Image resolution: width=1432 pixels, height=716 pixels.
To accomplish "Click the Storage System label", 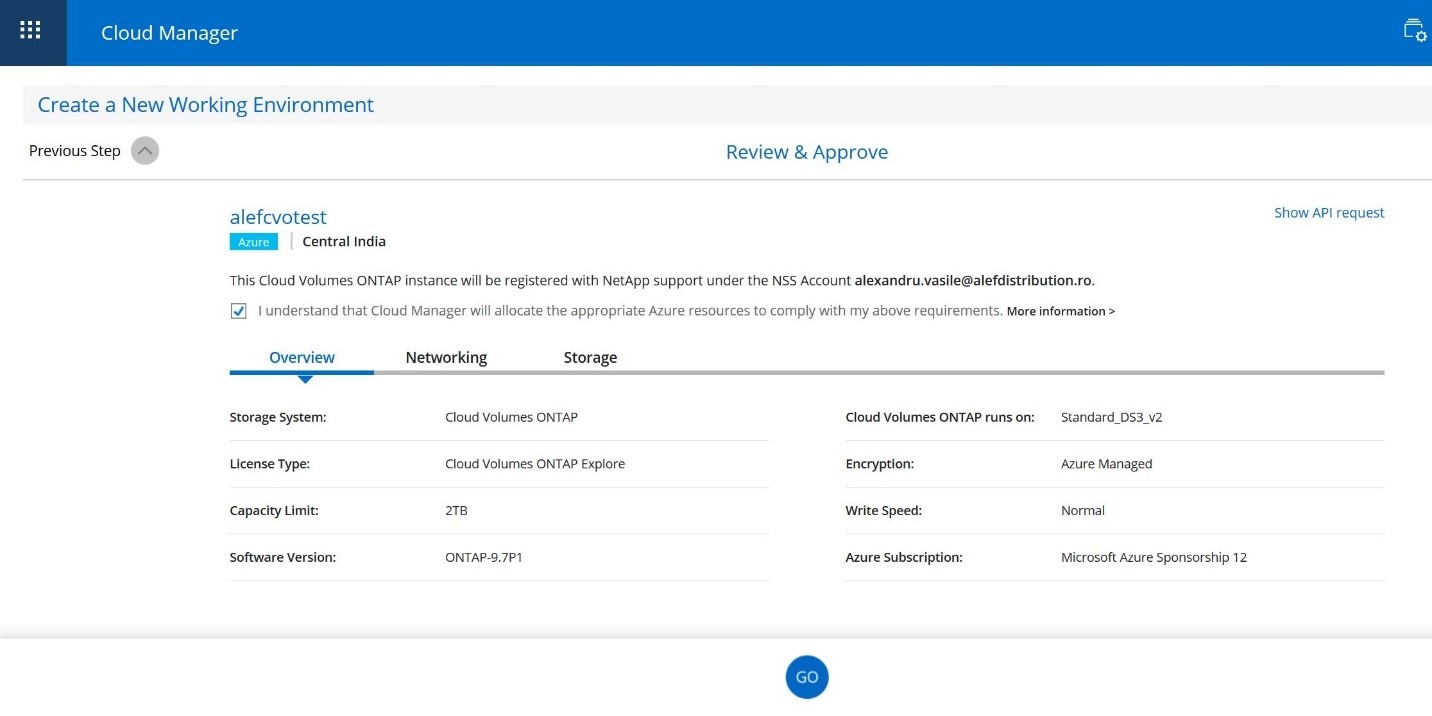I will (x=278, y=417).
